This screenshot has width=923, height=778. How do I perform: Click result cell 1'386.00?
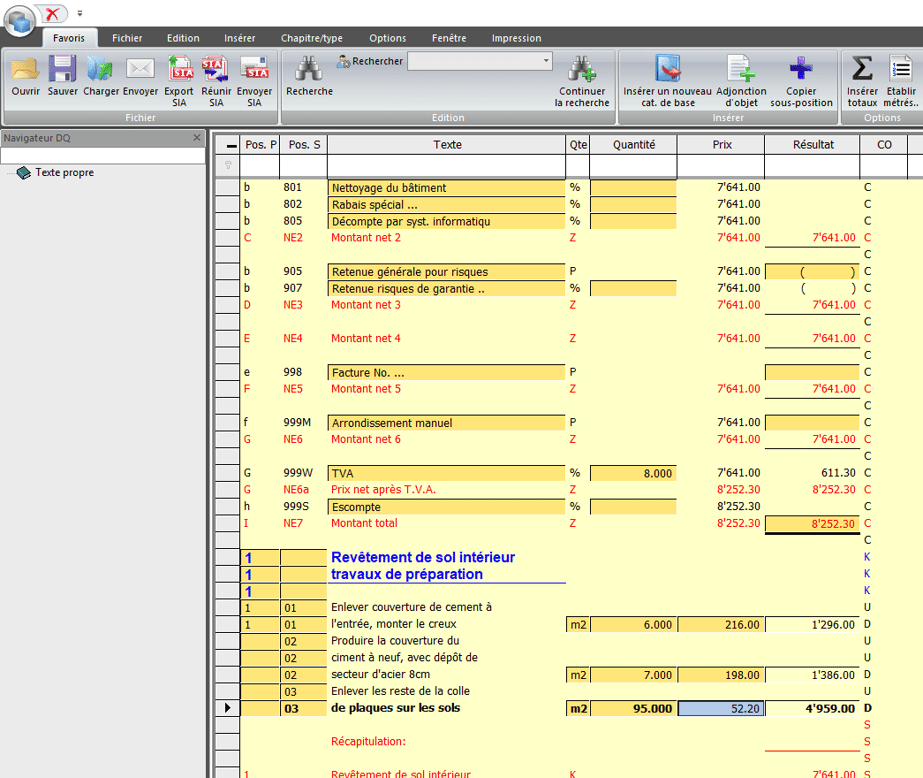(x=812, y=675)
